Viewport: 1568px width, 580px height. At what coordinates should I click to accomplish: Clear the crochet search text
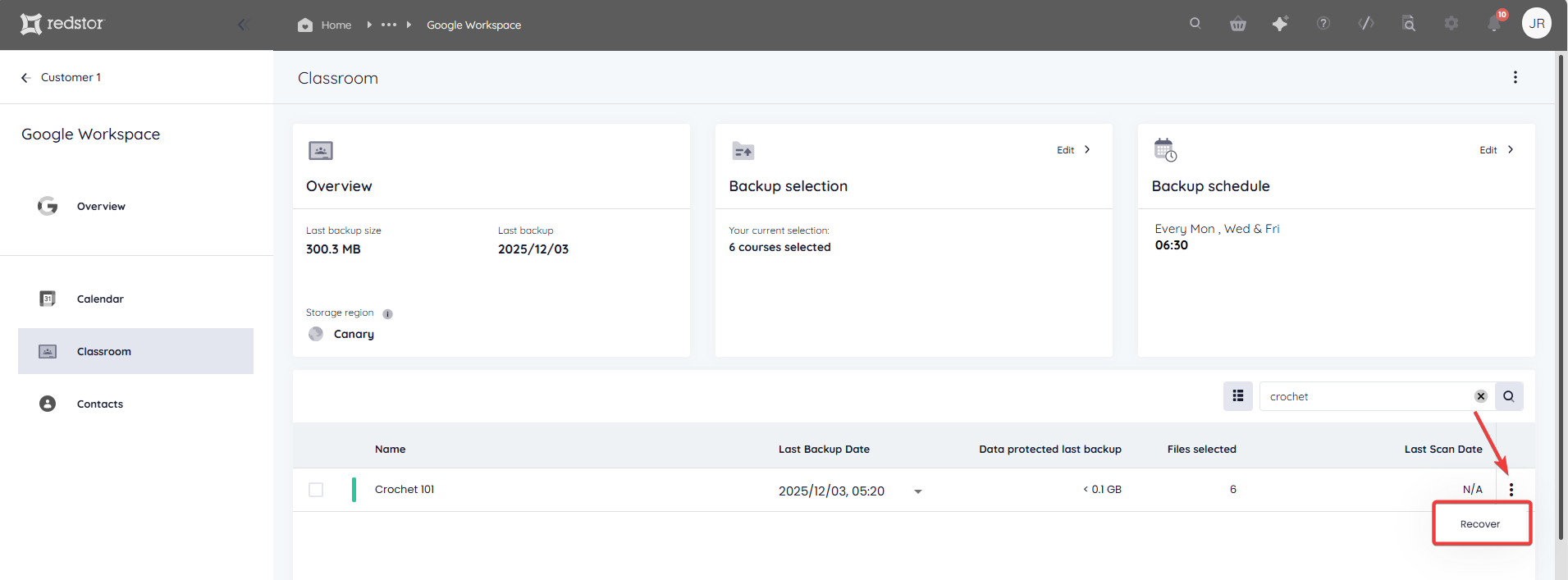point(1481,396)
